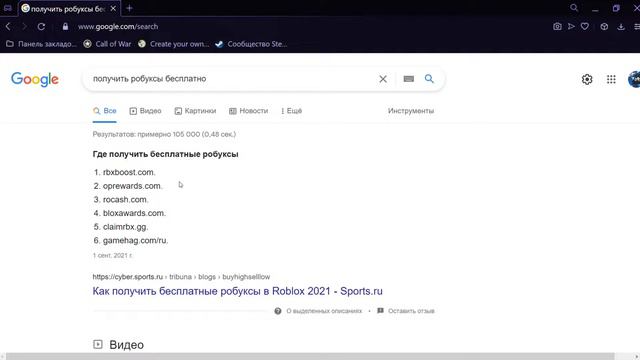This screenshot has width=640, height=360.
Task: Switch to the Картинки tab
Action: [x=195, y=111]
